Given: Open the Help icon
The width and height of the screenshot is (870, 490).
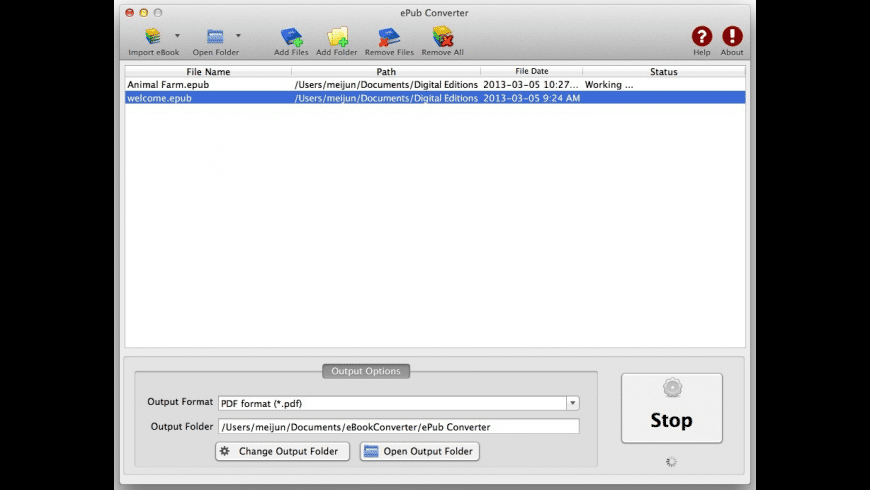Looking at the screenshot, I should click(702, 36).
